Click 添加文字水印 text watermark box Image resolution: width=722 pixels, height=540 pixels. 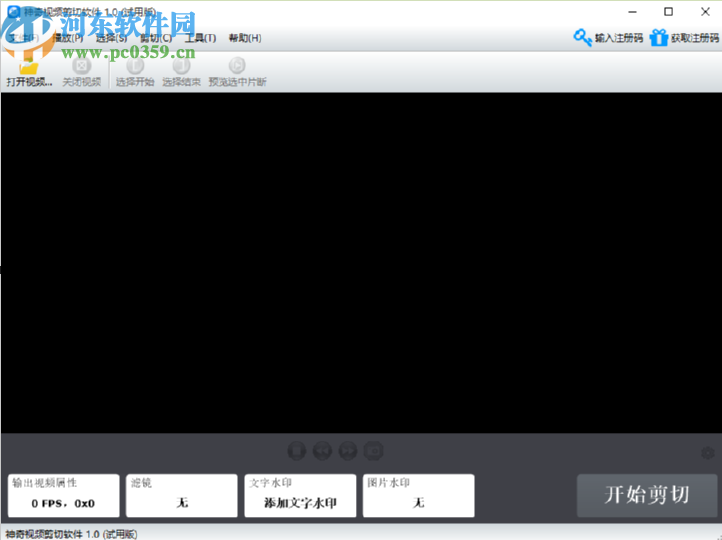pos(300,495)
